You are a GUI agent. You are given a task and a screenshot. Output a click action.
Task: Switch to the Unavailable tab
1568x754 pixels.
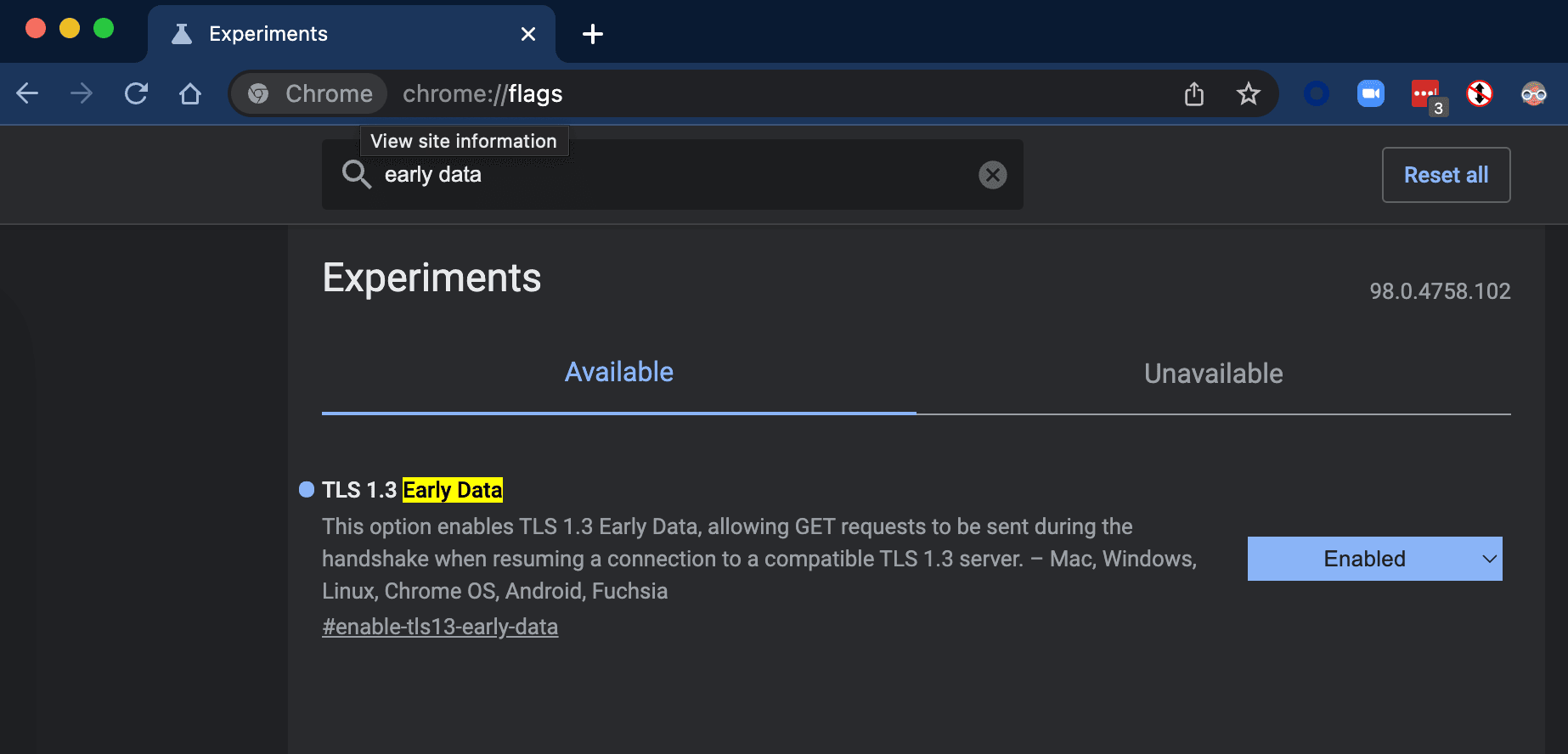pos(1213,374)
